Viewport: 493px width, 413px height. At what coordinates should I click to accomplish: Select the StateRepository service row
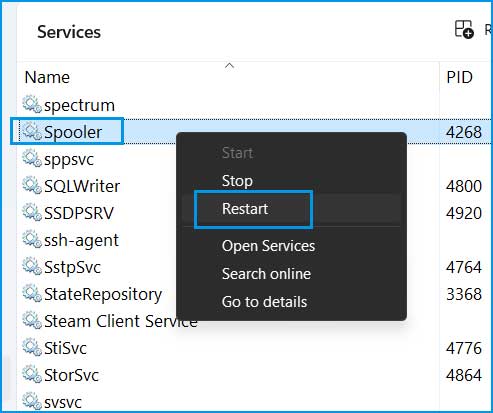click(x=255, y=294)
